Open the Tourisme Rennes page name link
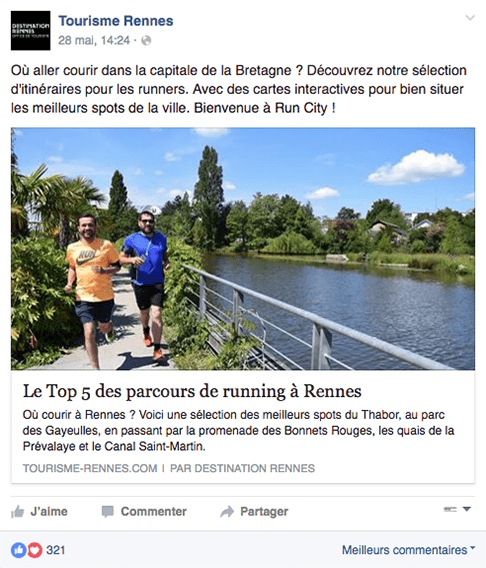486x568 pixels. [x=116, y=21]
